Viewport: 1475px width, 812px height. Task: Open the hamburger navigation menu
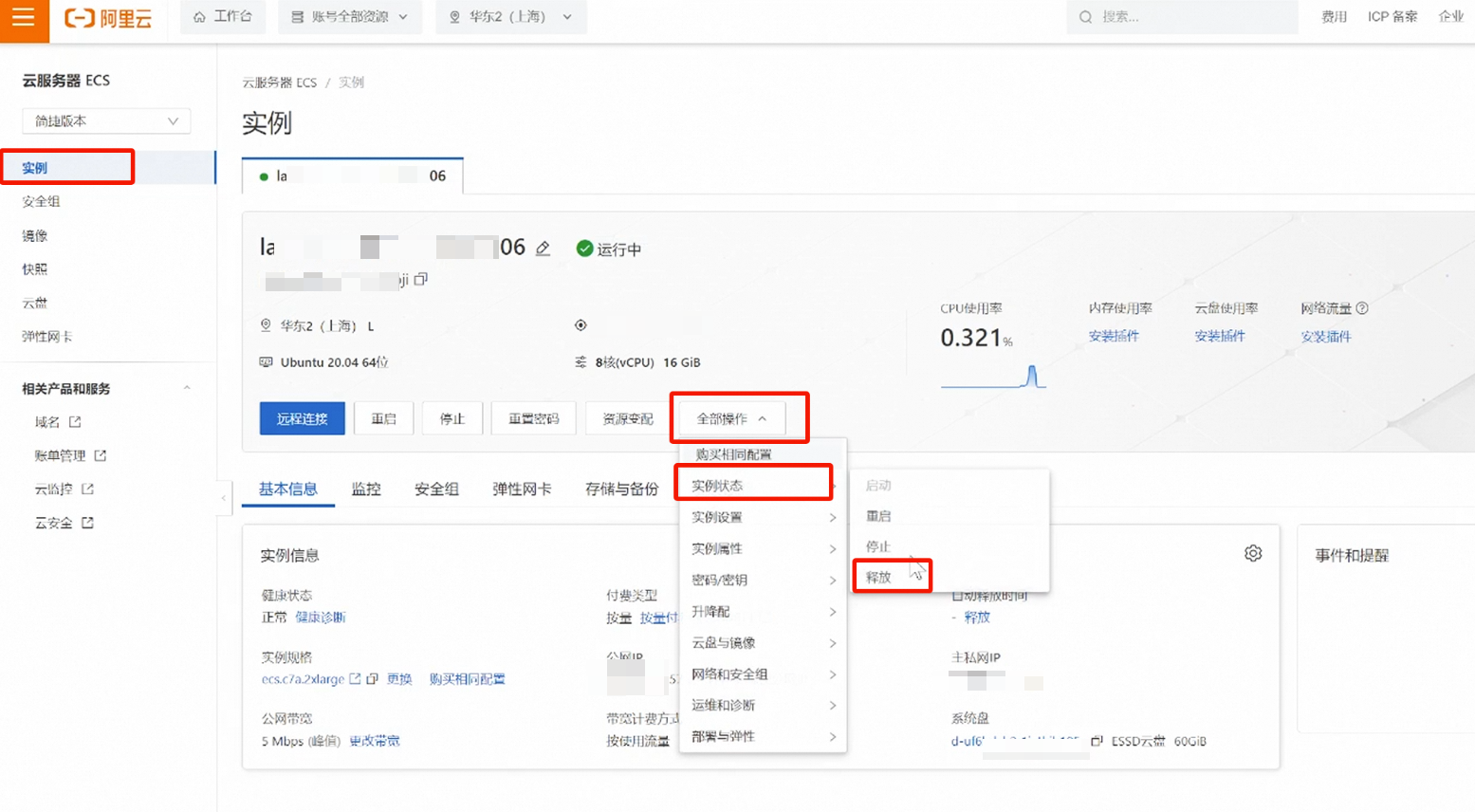point(24,18)
